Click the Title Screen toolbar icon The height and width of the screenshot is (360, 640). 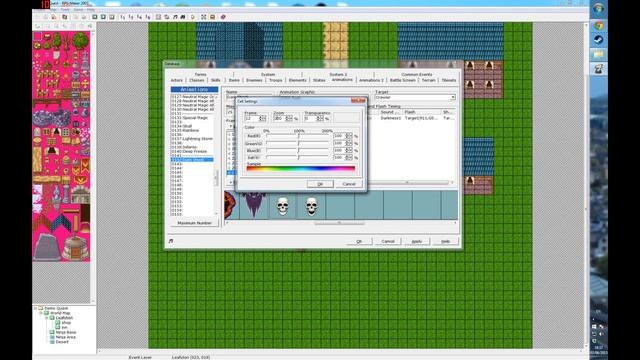(x=212, y=17)
